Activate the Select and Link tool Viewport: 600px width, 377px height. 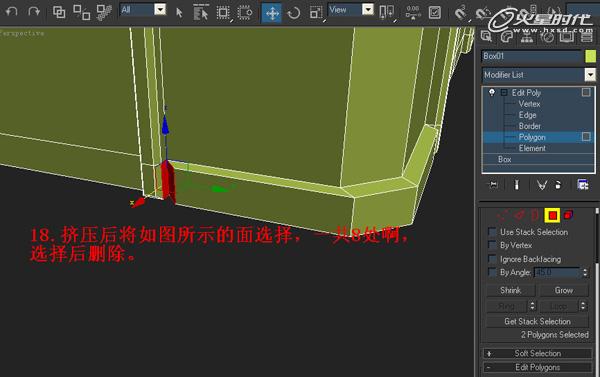point(59,12)
